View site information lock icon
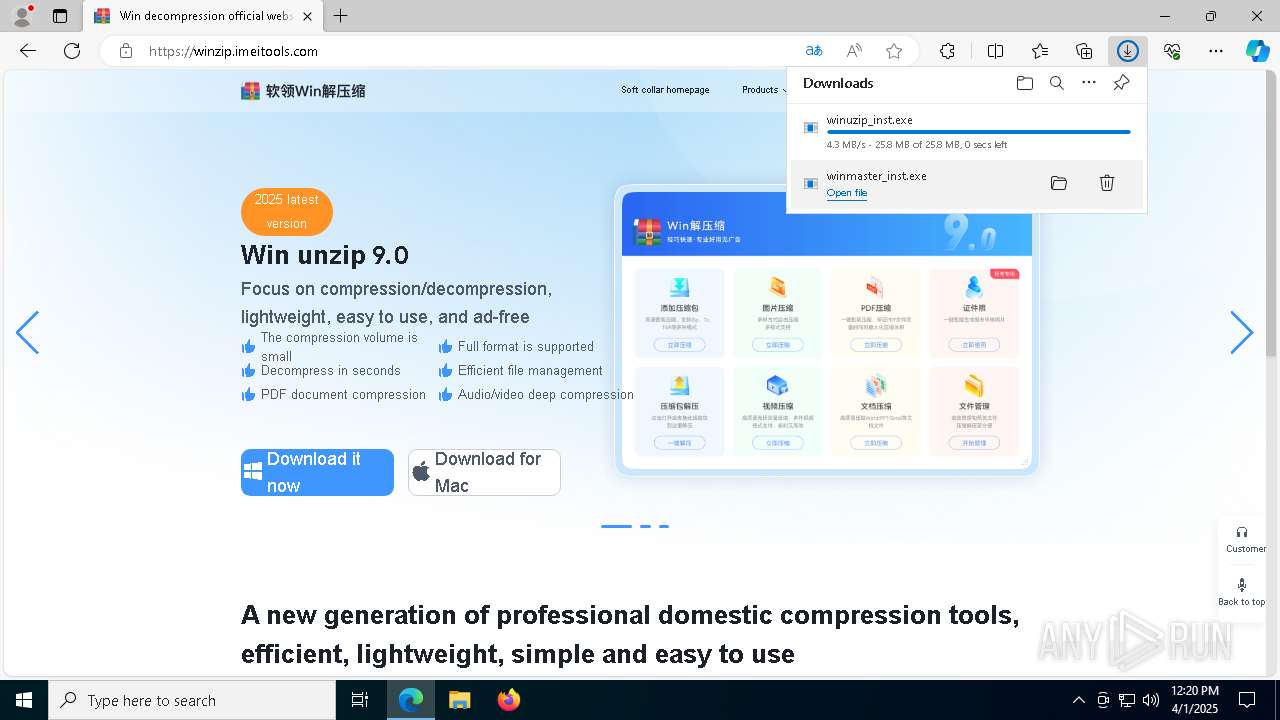1280x720 pixels. (x=126, y=51)
